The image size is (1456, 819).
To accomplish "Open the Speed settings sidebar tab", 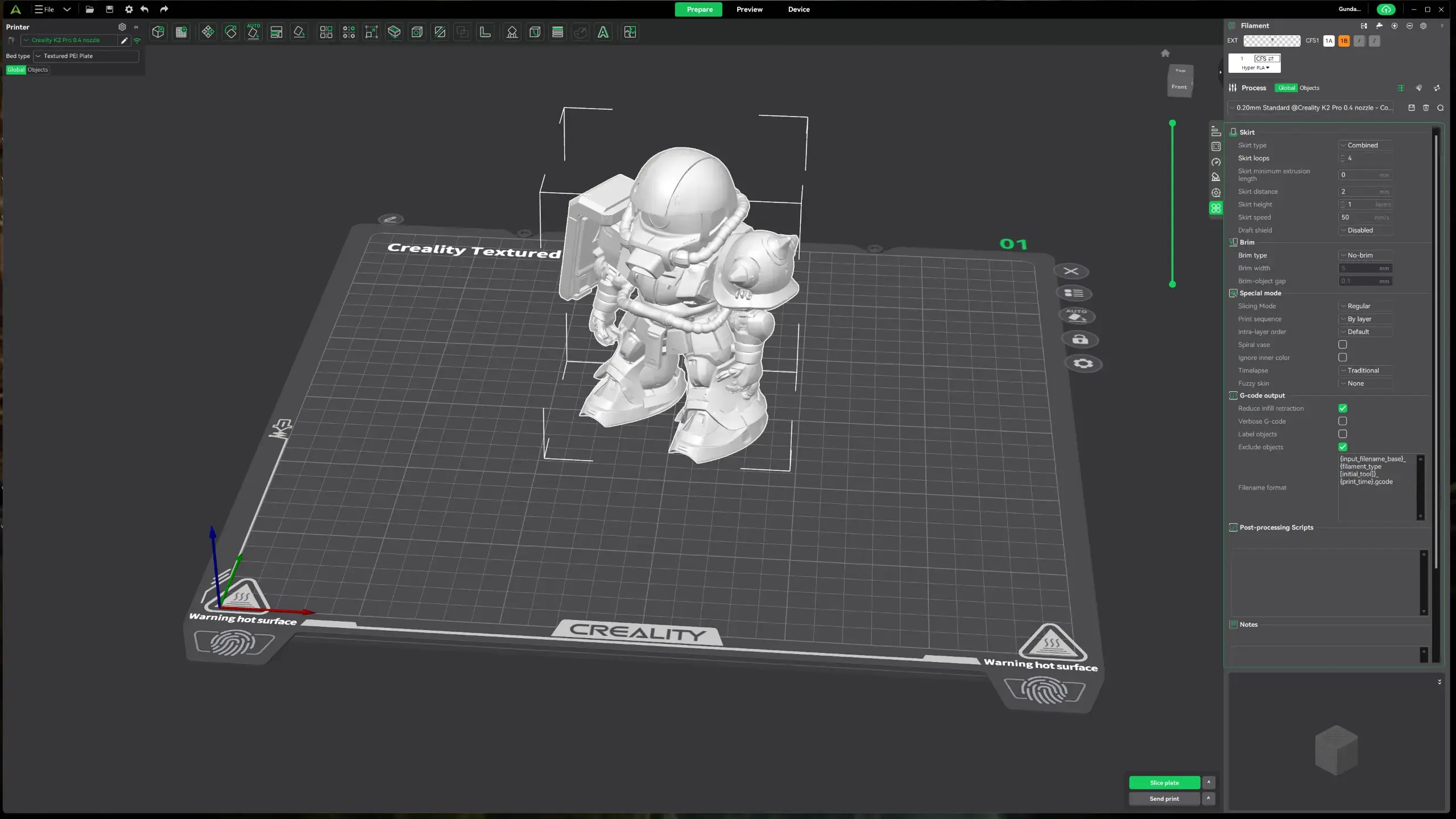I will 1216,162.
